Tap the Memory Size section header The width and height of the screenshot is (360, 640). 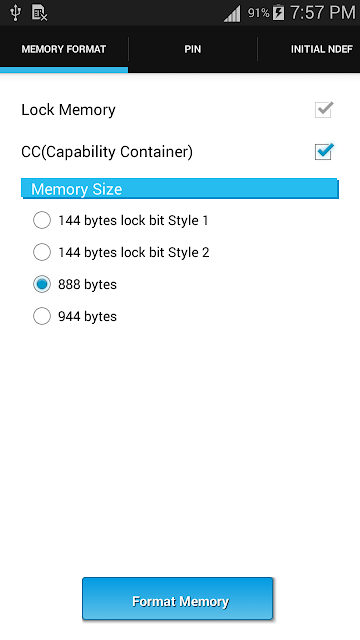point(180,189)
